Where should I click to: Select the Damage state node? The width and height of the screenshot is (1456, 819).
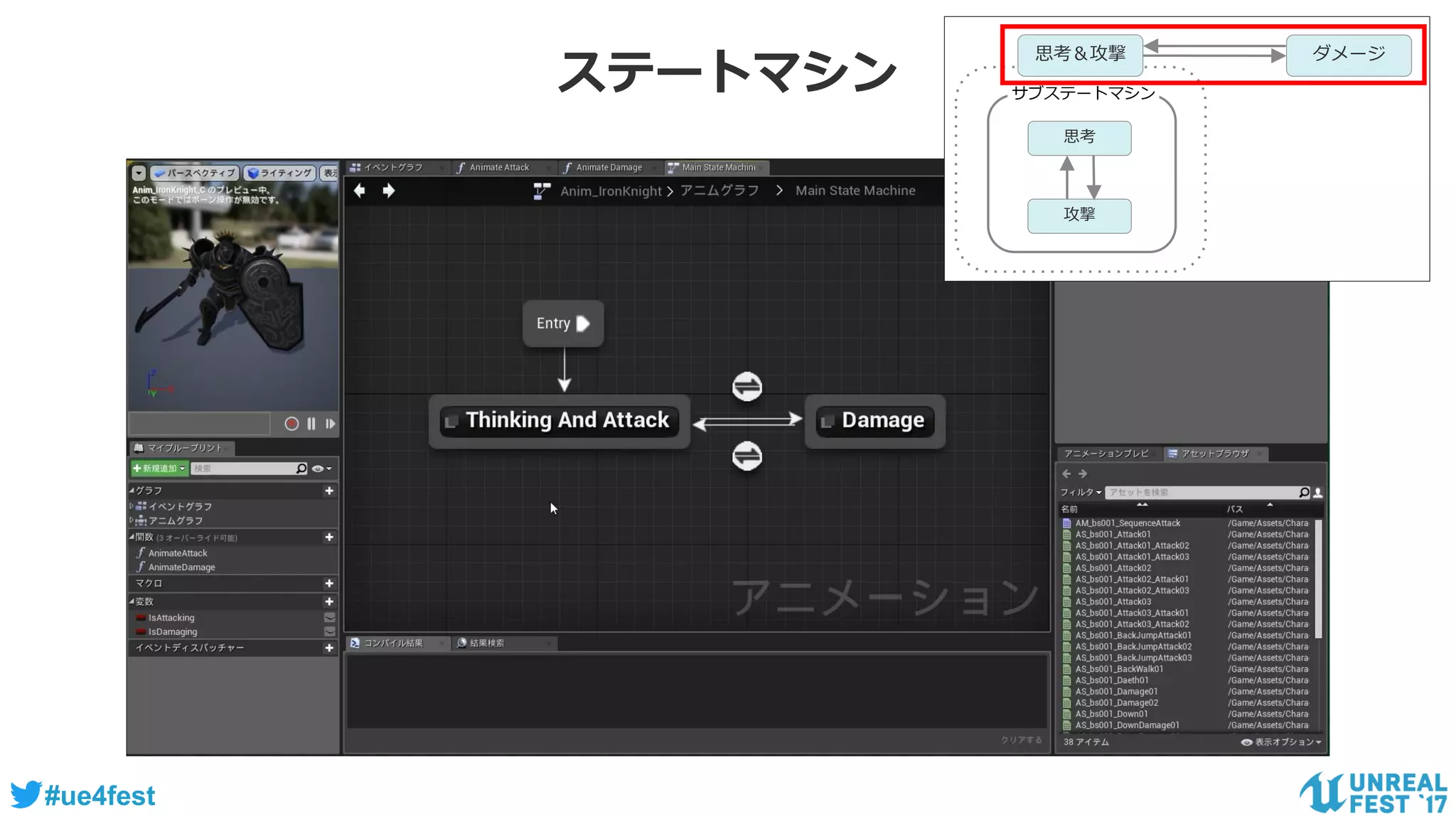pyautogui.click(x=875, y=421)
